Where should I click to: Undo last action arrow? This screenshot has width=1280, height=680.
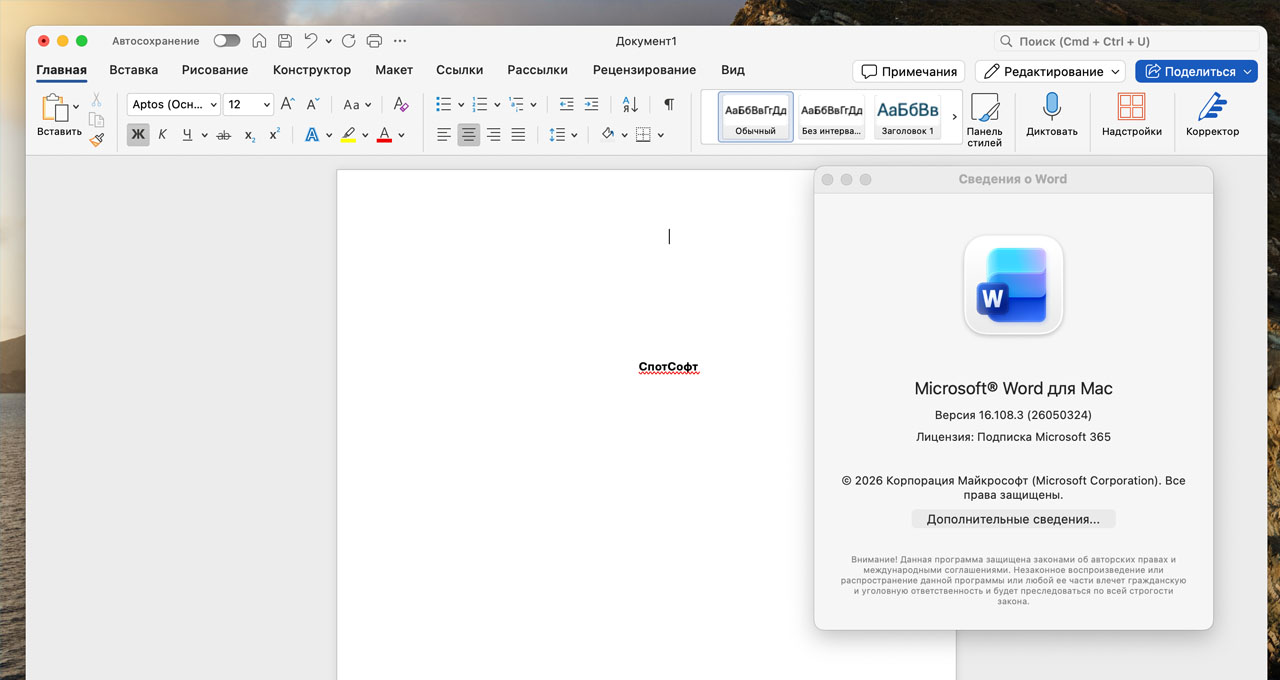pos(311,41)
